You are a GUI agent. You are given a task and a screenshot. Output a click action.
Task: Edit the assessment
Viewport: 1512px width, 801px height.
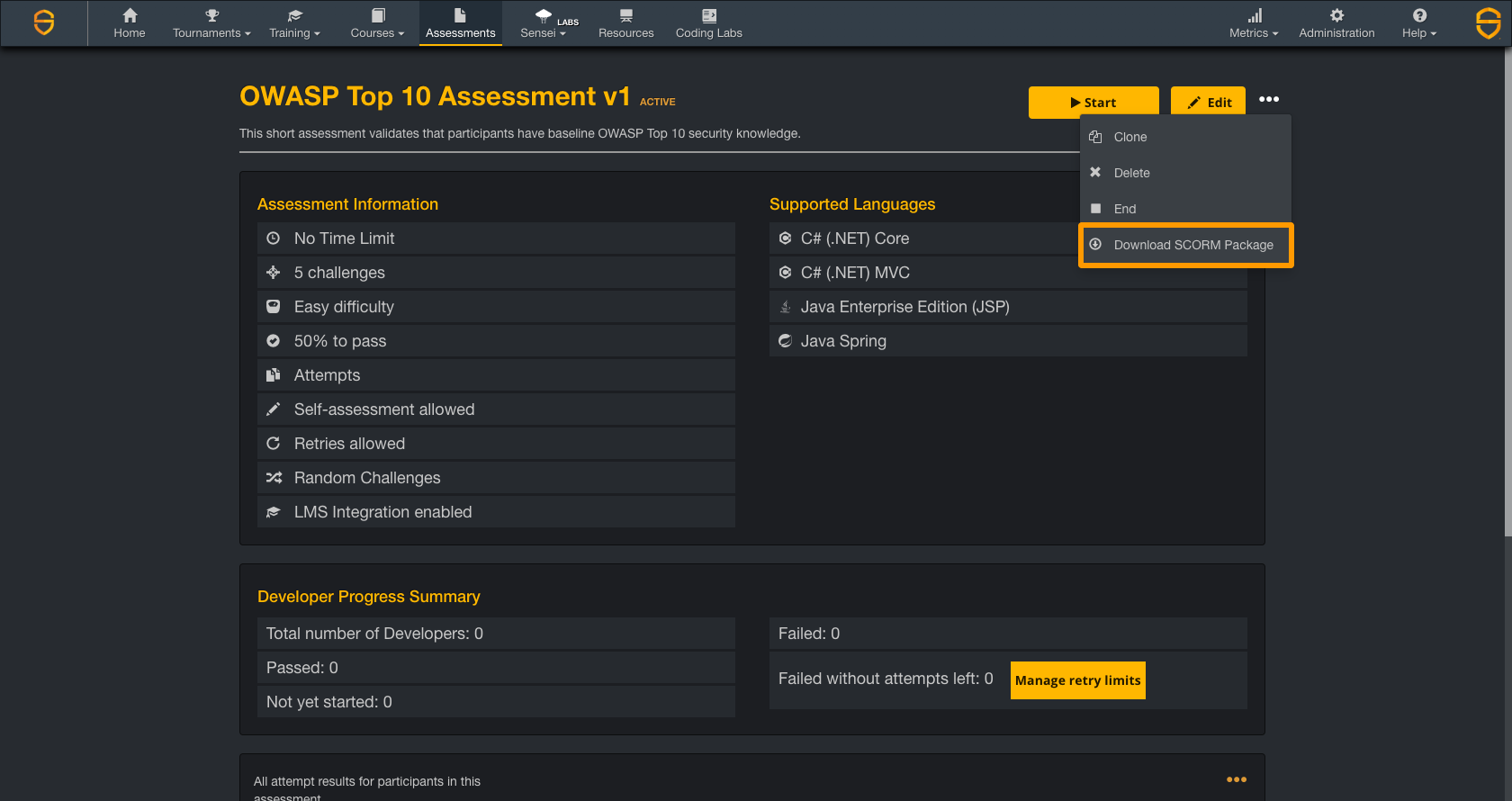pyautogui.click(x=1208, y=103)
